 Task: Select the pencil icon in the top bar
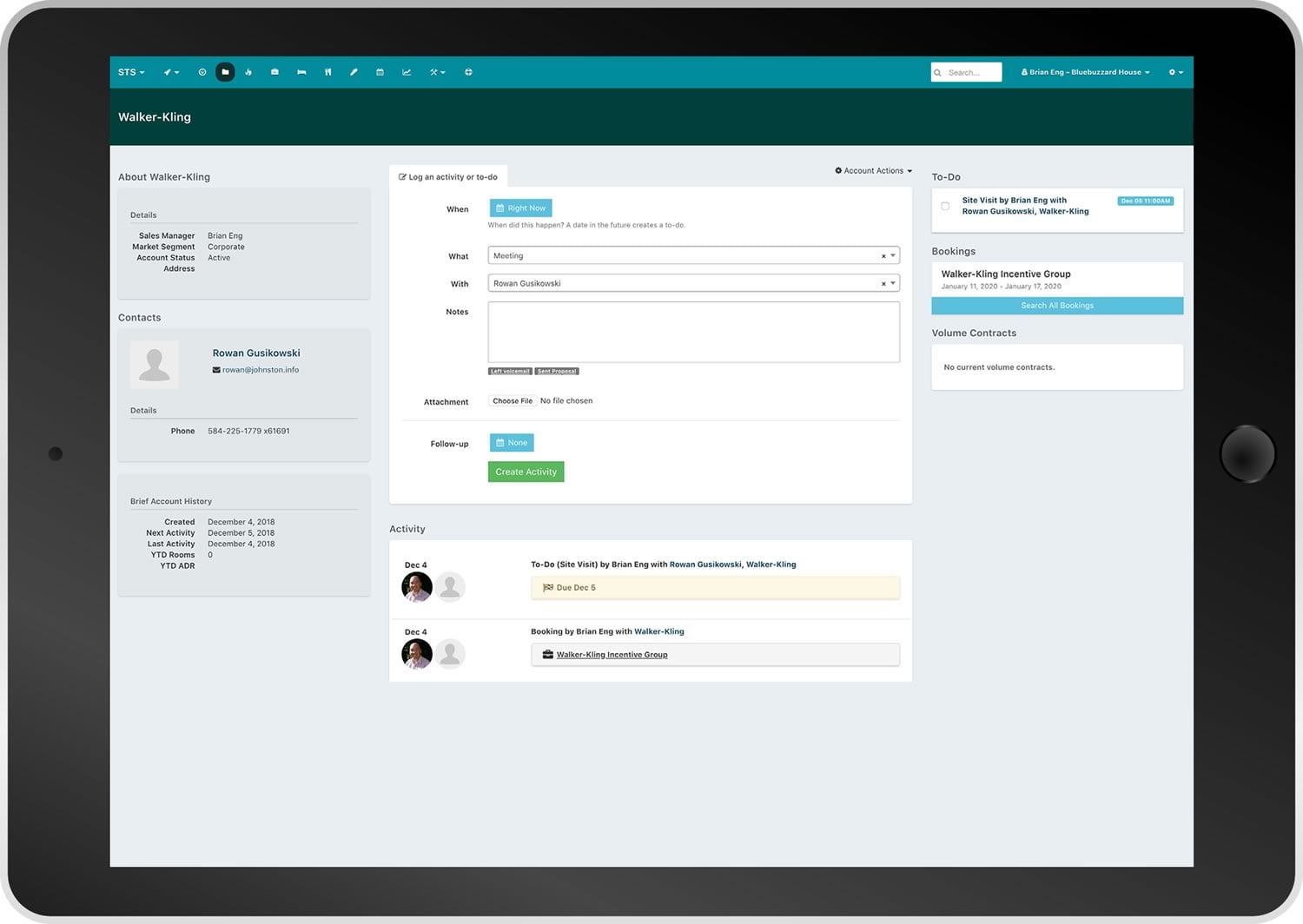pos(354,72)
